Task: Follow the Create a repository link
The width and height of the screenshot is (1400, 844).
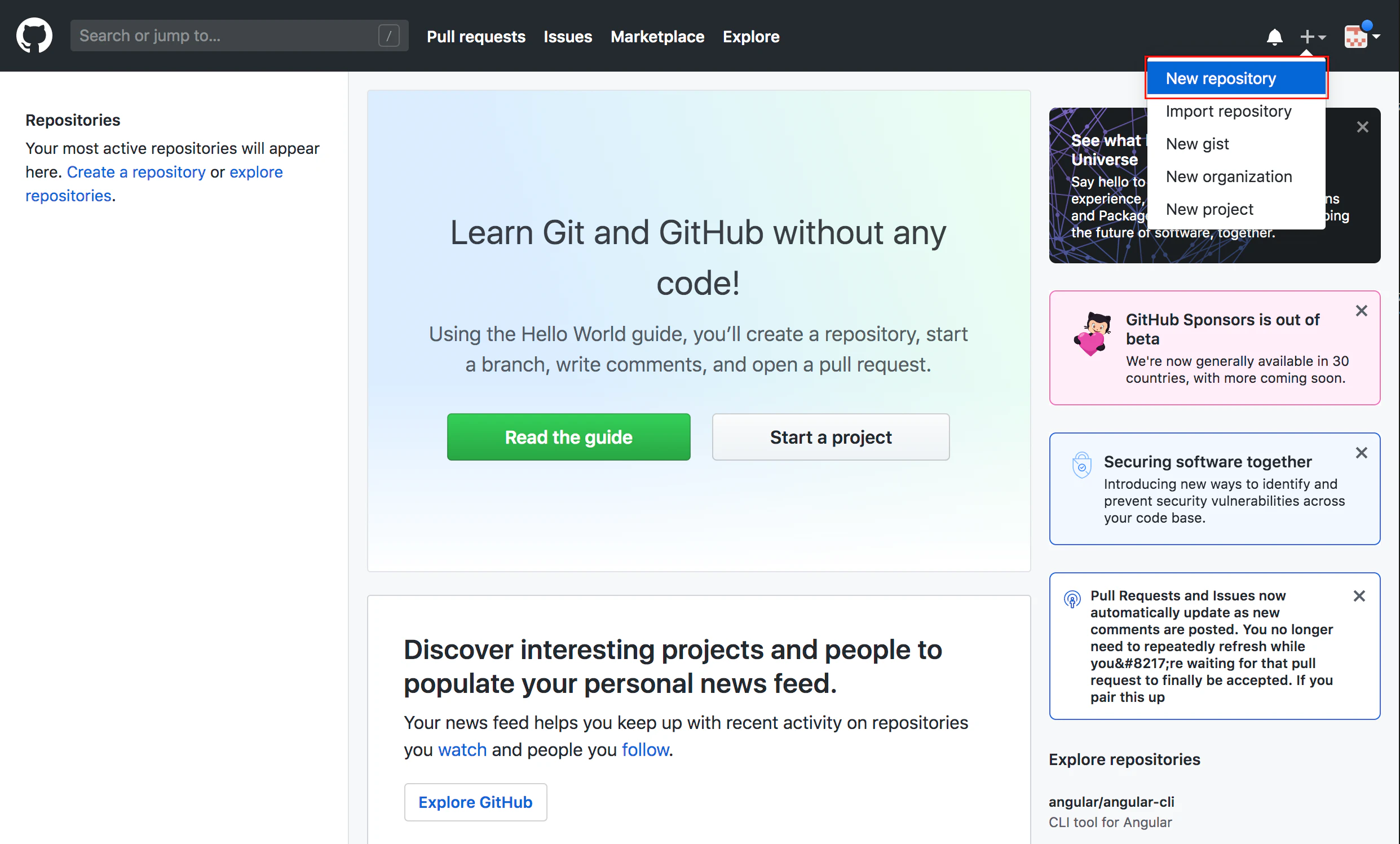Action: pos(136,172)
